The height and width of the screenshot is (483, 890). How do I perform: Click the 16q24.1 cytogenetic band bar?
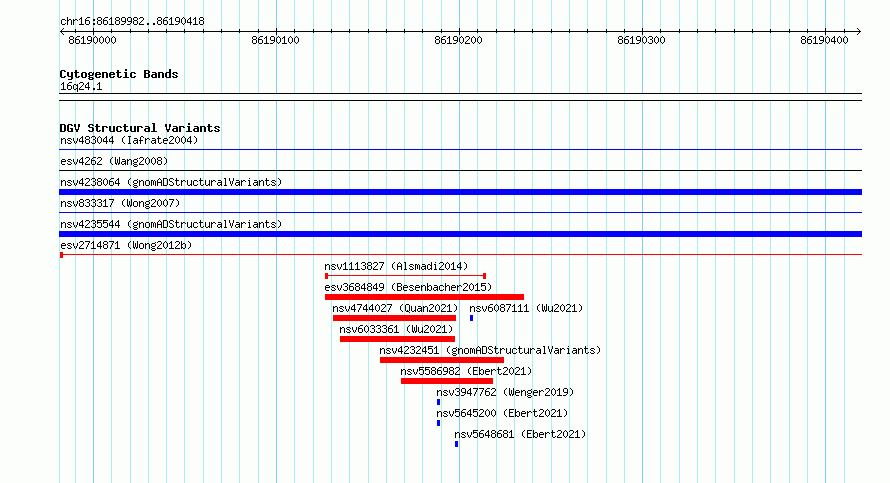(460, 97)
